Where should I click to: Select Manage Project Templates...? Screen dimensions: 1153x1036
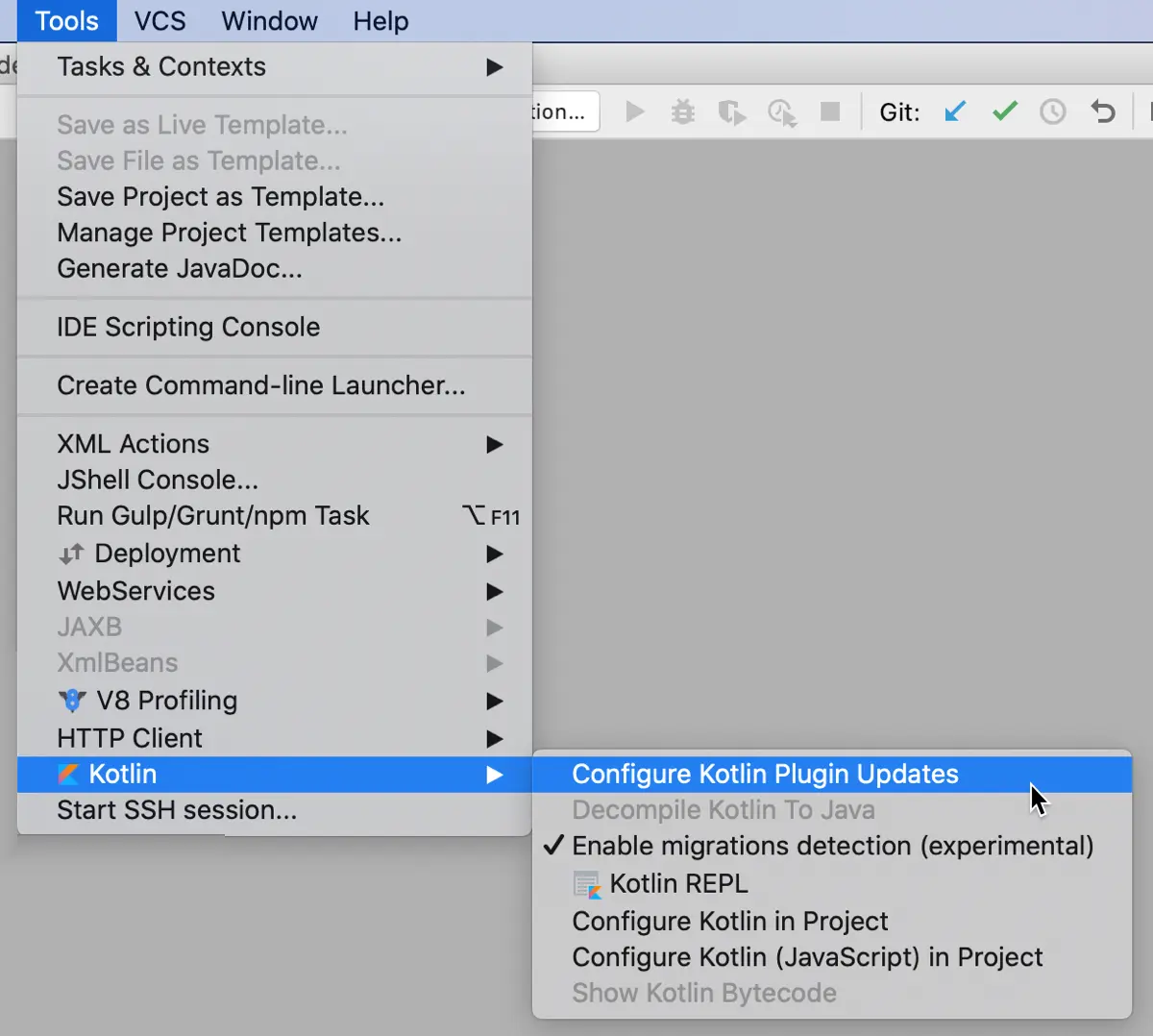pos(275,233)
